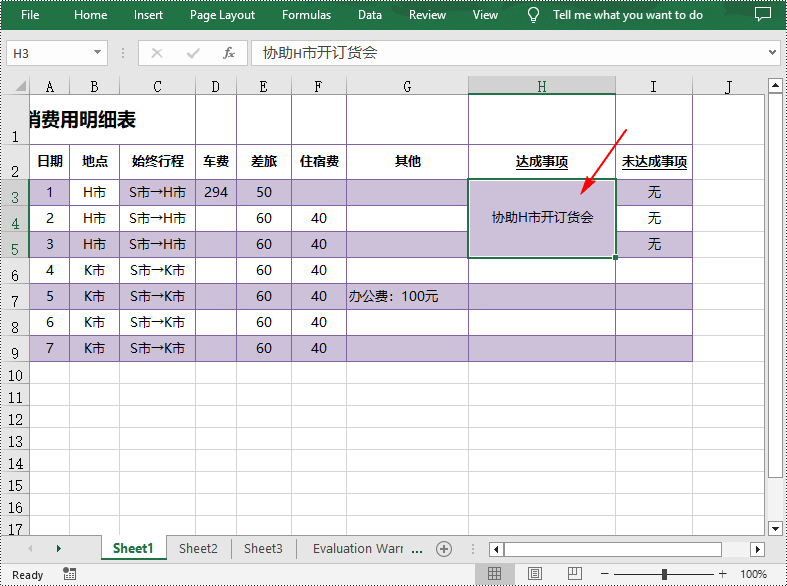The width and height of the screenshot is (787, 586).
Task: Click the Cancel X icon in formula bar
Action: [x=157, y=53]
